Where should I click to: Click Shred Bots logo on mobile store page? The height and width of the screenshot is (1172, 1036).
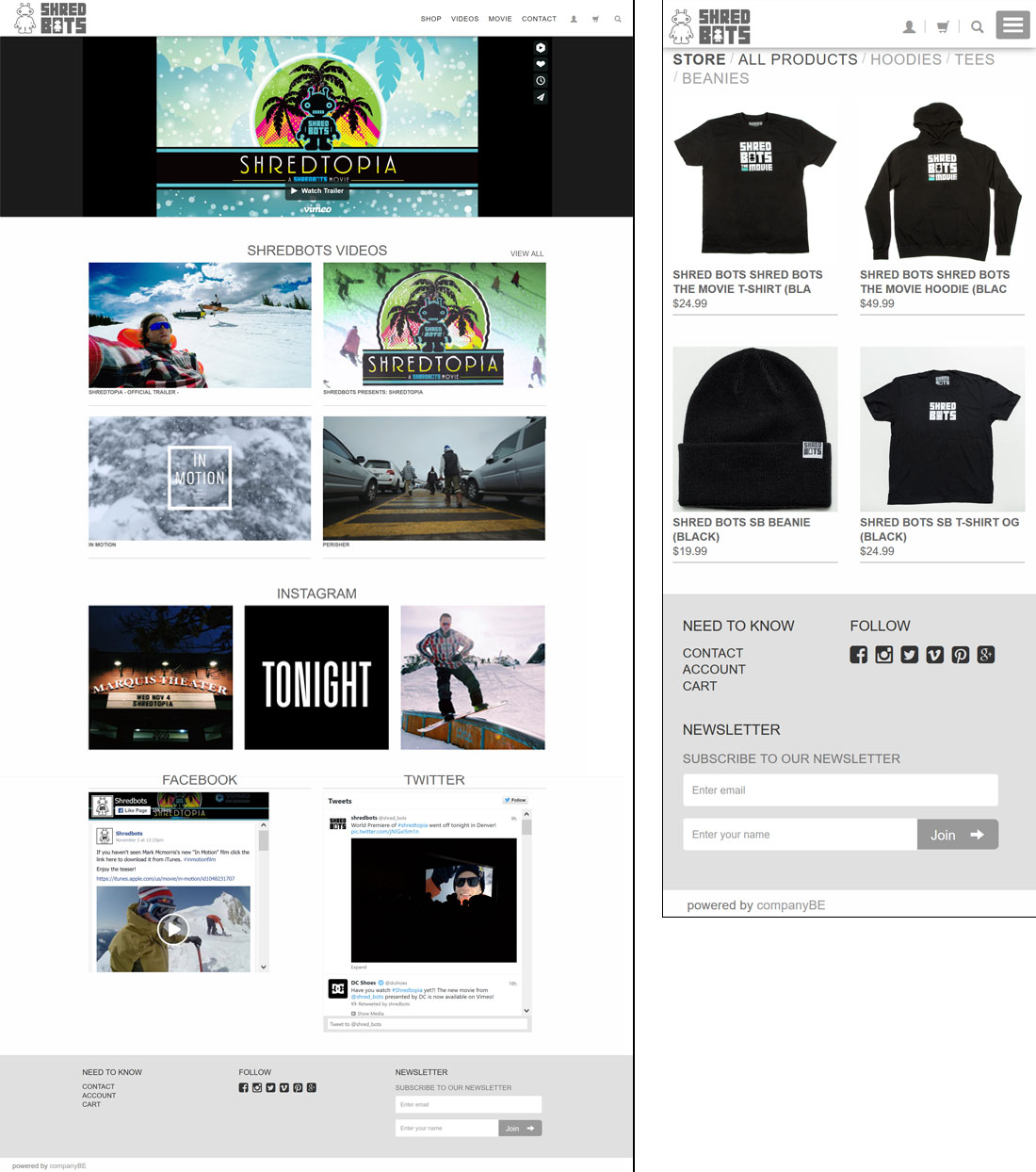coord(710,26)
